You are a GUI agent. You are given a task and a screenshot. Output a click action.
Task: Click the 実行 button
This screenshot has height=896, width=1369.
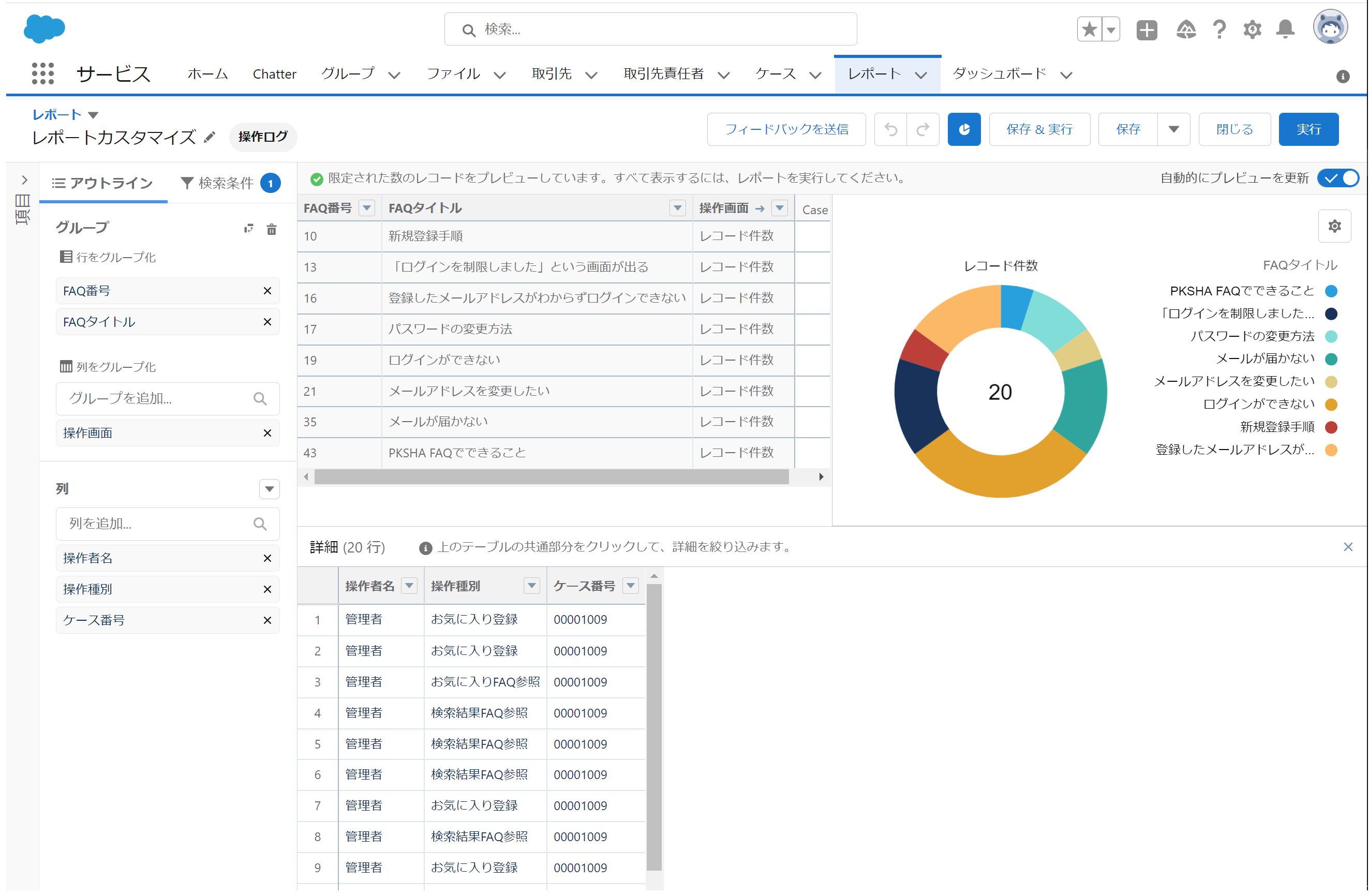tap(1308, 129)
